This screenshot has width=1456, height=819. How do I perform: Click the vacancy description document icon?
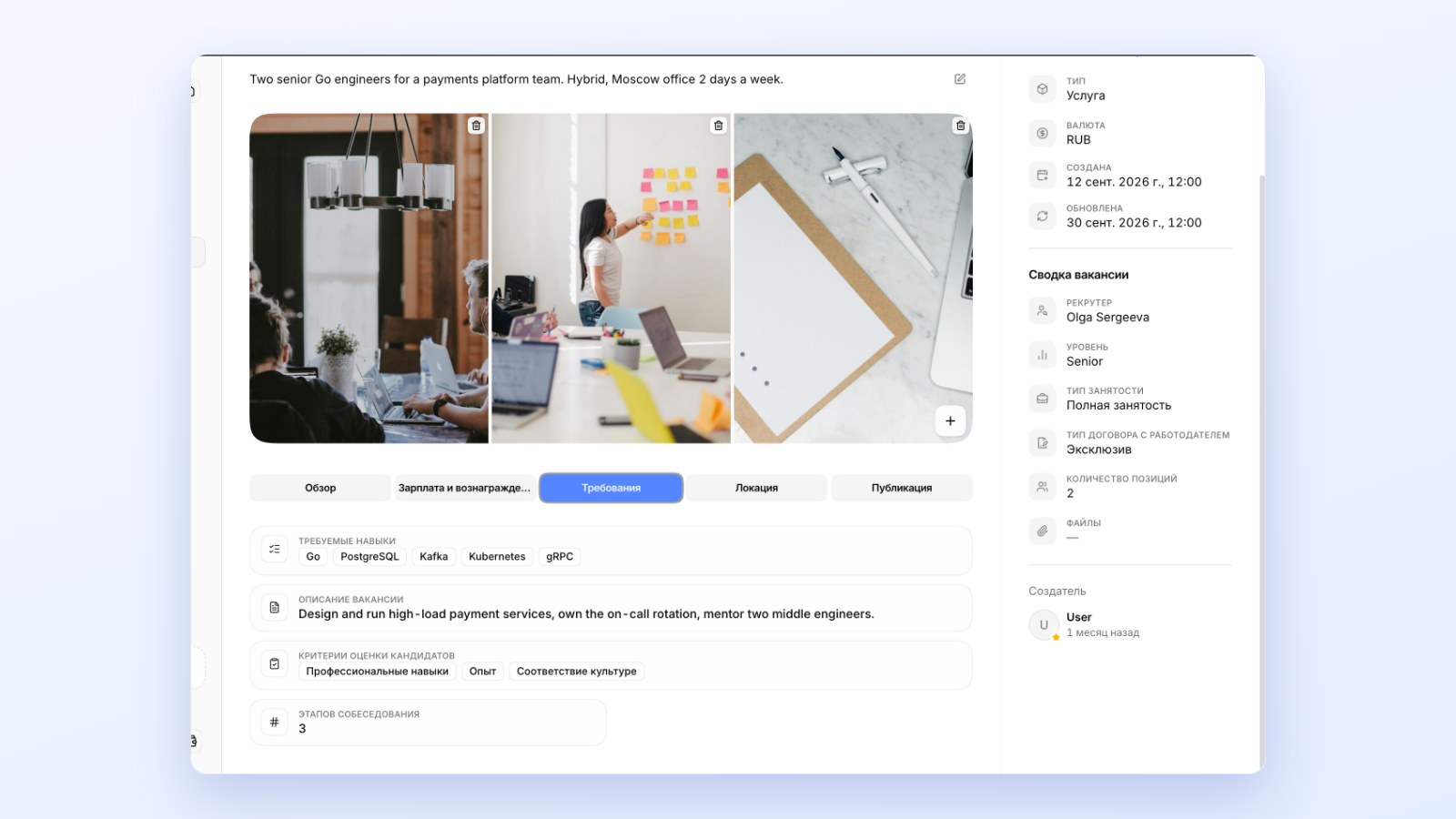274,607
